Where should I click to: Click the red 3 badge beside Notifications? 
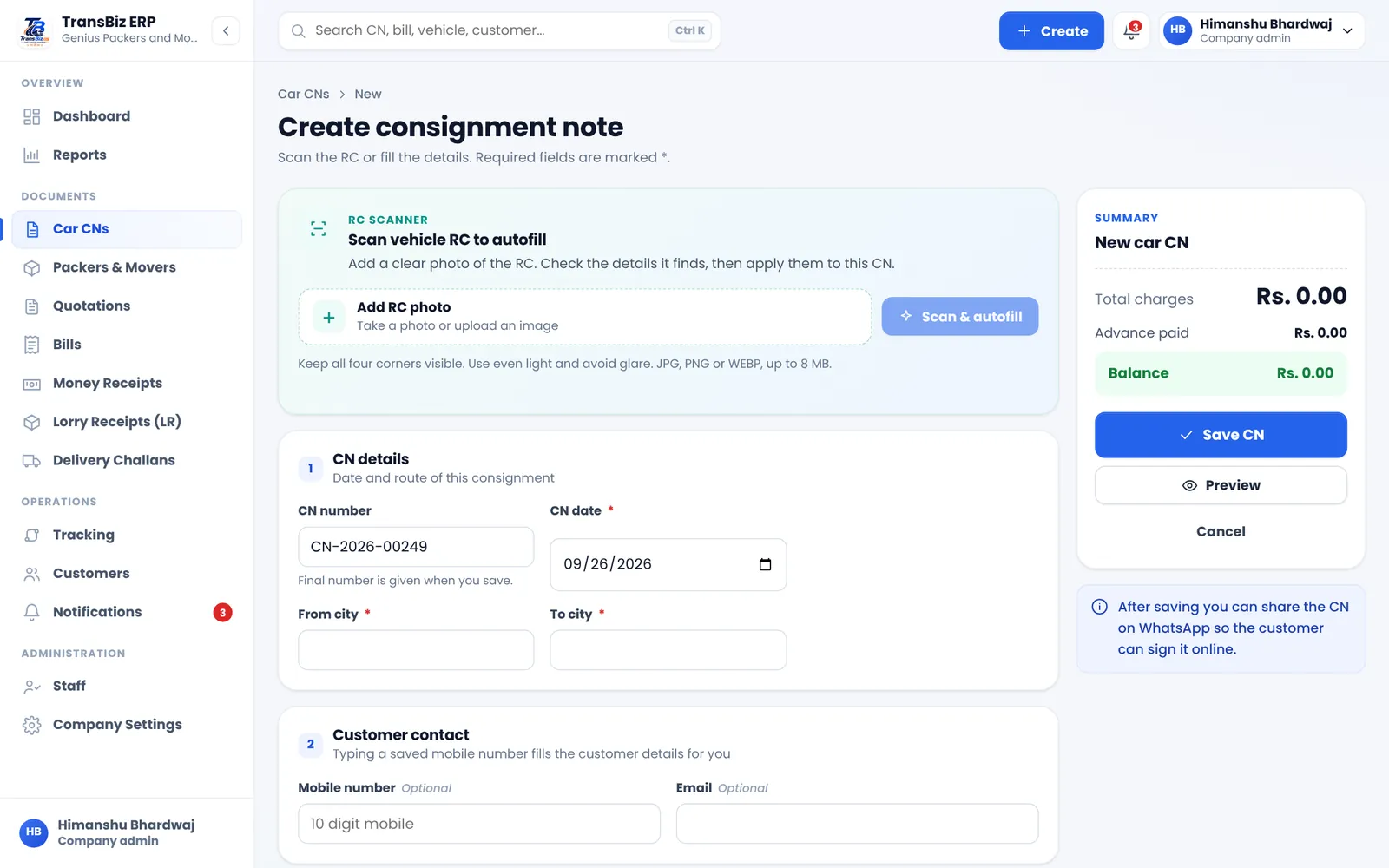[x=223, y=613]
